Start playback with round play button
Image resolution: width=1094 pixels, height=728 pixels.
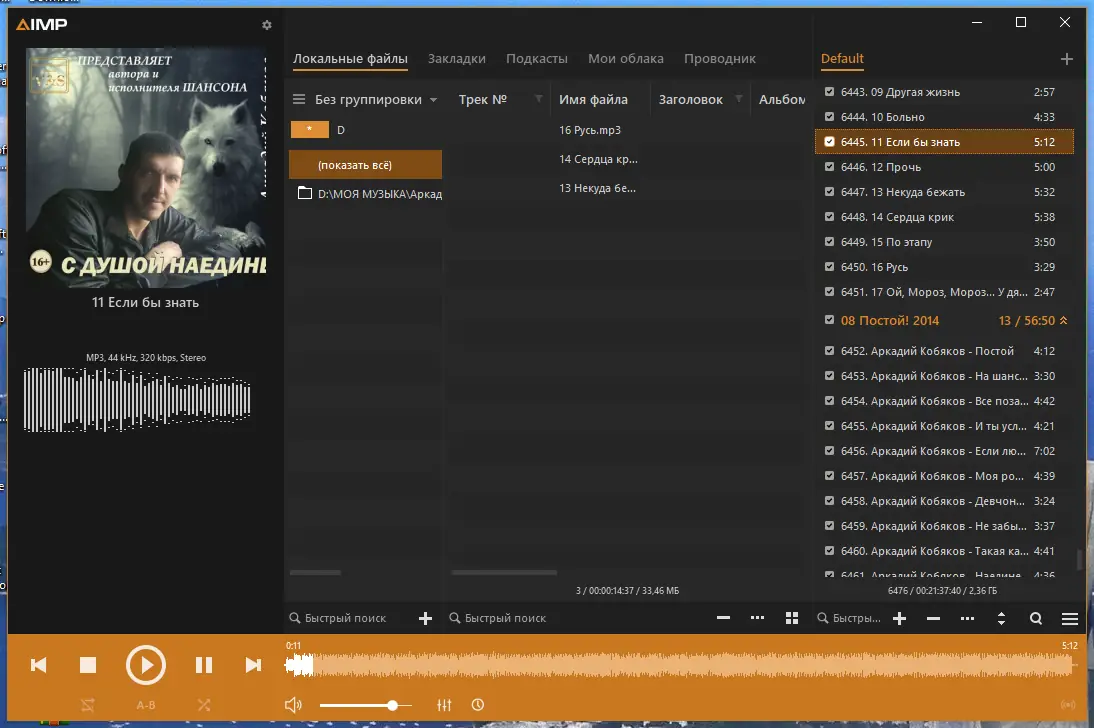pos(146,665)
